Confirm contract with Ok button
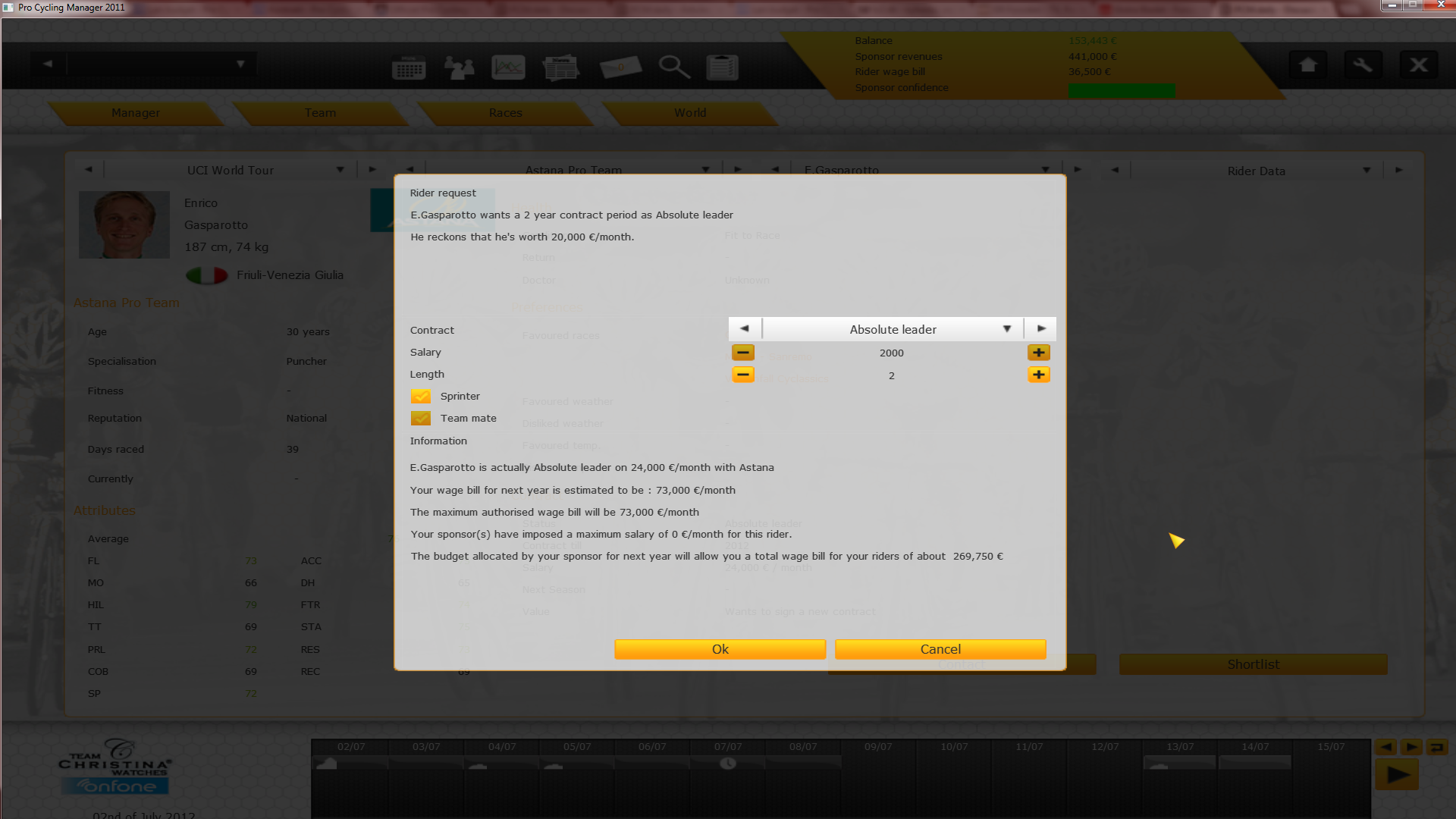This screenshot has height=819, width=1456. pos(720,649)
